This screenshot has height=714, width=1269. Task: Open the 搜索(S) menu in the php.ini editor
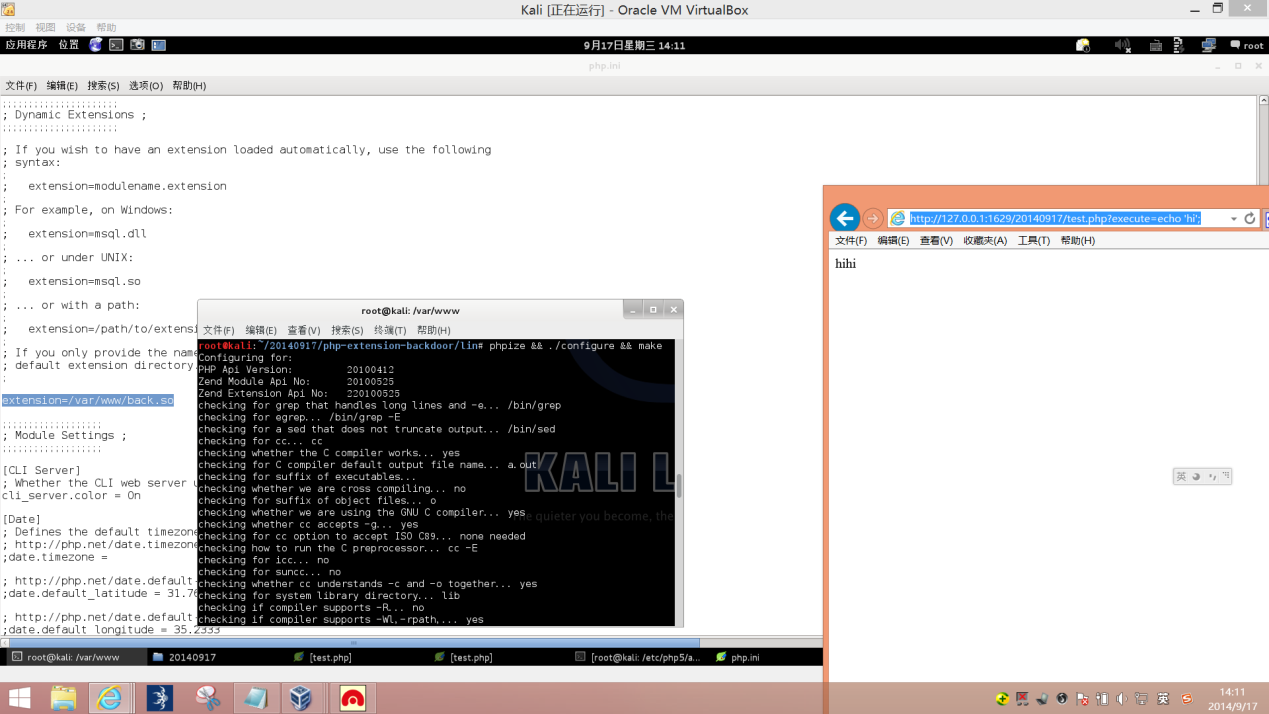103,86
